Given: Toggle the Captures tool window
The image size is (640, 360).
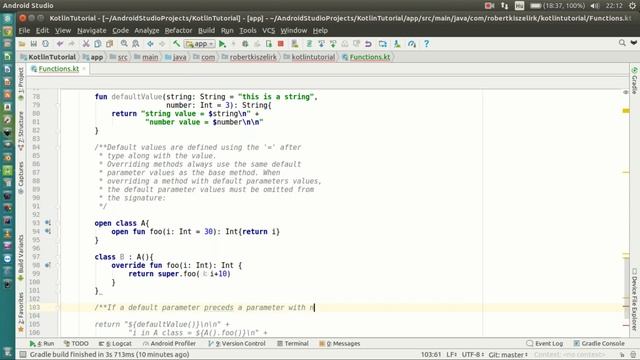Looking at the screenshot, I should click(x=21, y=177).
